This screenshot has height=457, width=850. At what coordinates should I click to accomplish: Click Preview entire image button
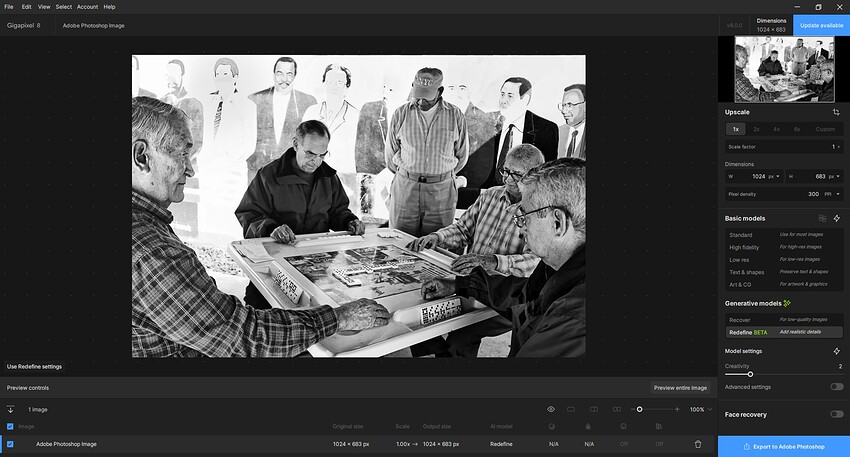[680, 388]
